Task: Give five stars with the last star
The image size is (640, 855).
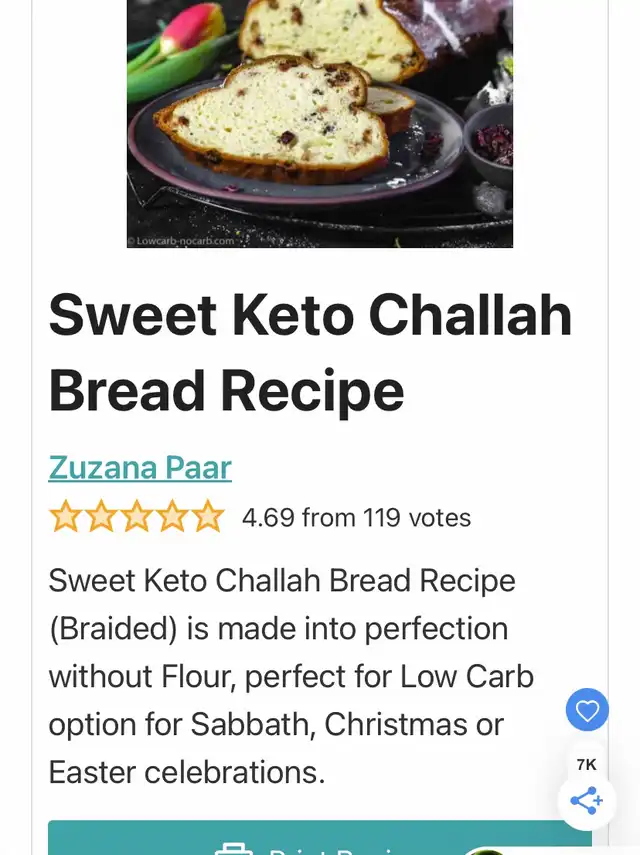Action: click(208, 516)
